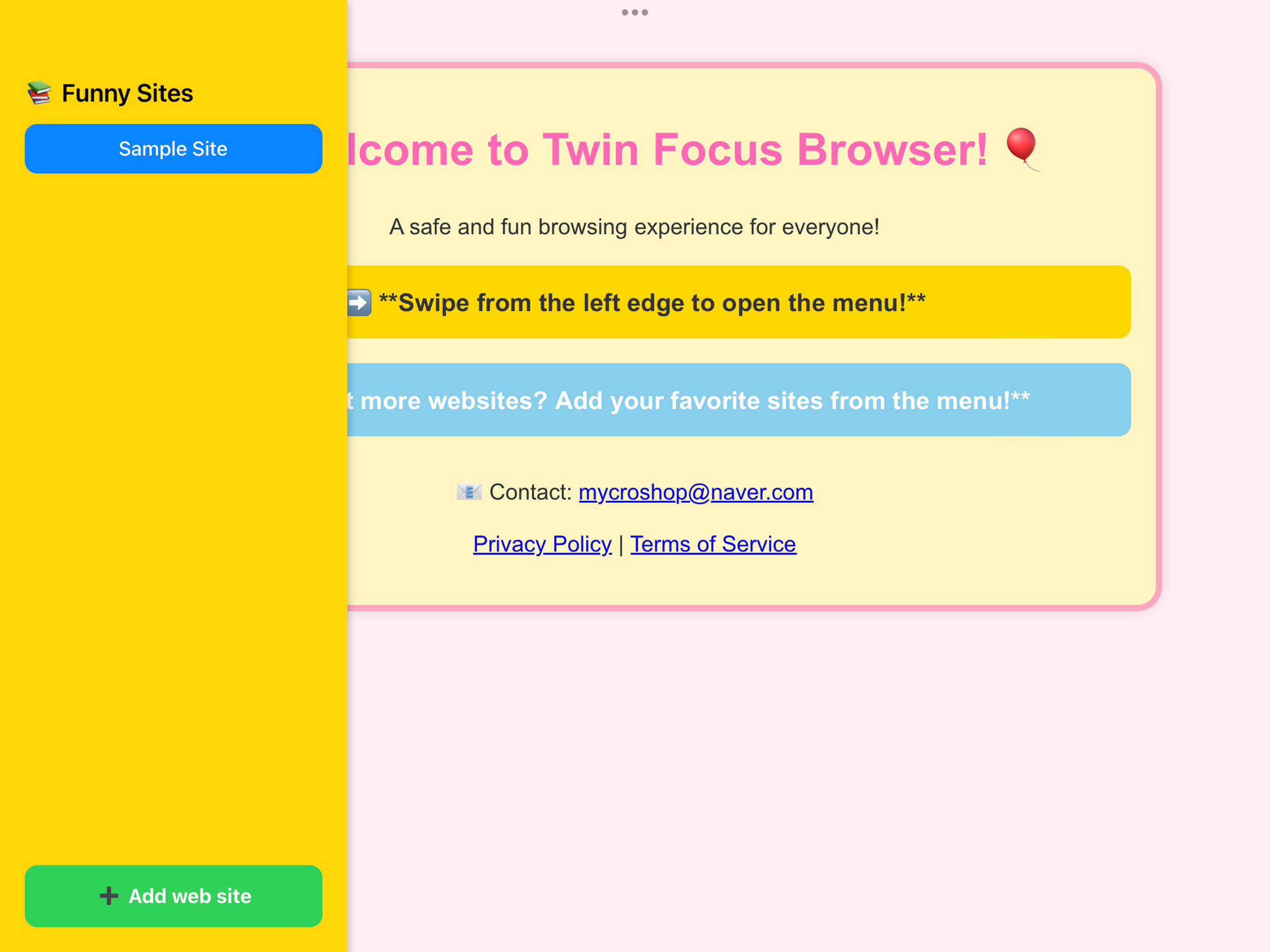Click the right-arrow emoji in yellow banner

[359, 303]
